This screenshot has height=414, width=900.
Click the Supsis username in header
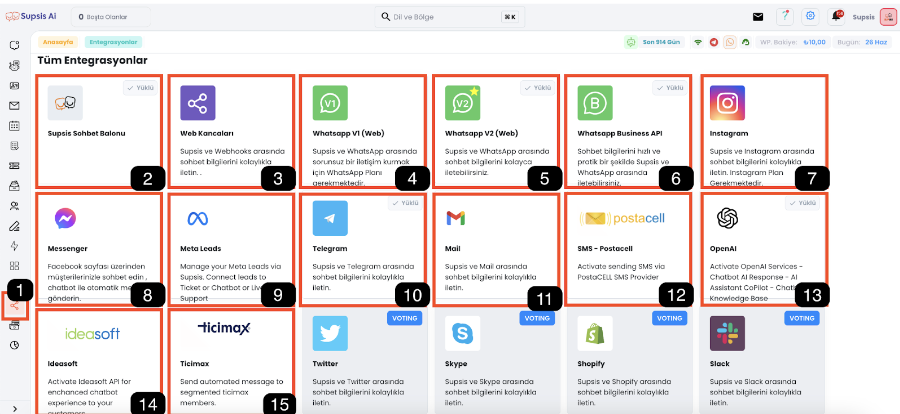point(863,17)
